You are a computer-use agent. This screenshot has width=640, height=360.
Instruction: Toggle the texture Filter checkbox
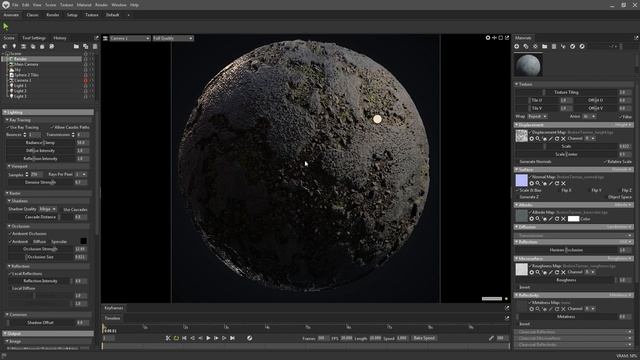(x=620, y=117)
